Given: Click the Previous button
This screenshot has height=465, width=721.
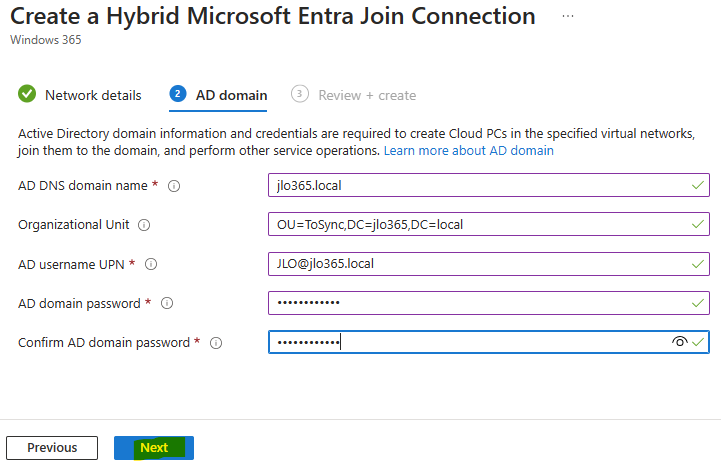Looking at the screenshot, I should [52, 448].
